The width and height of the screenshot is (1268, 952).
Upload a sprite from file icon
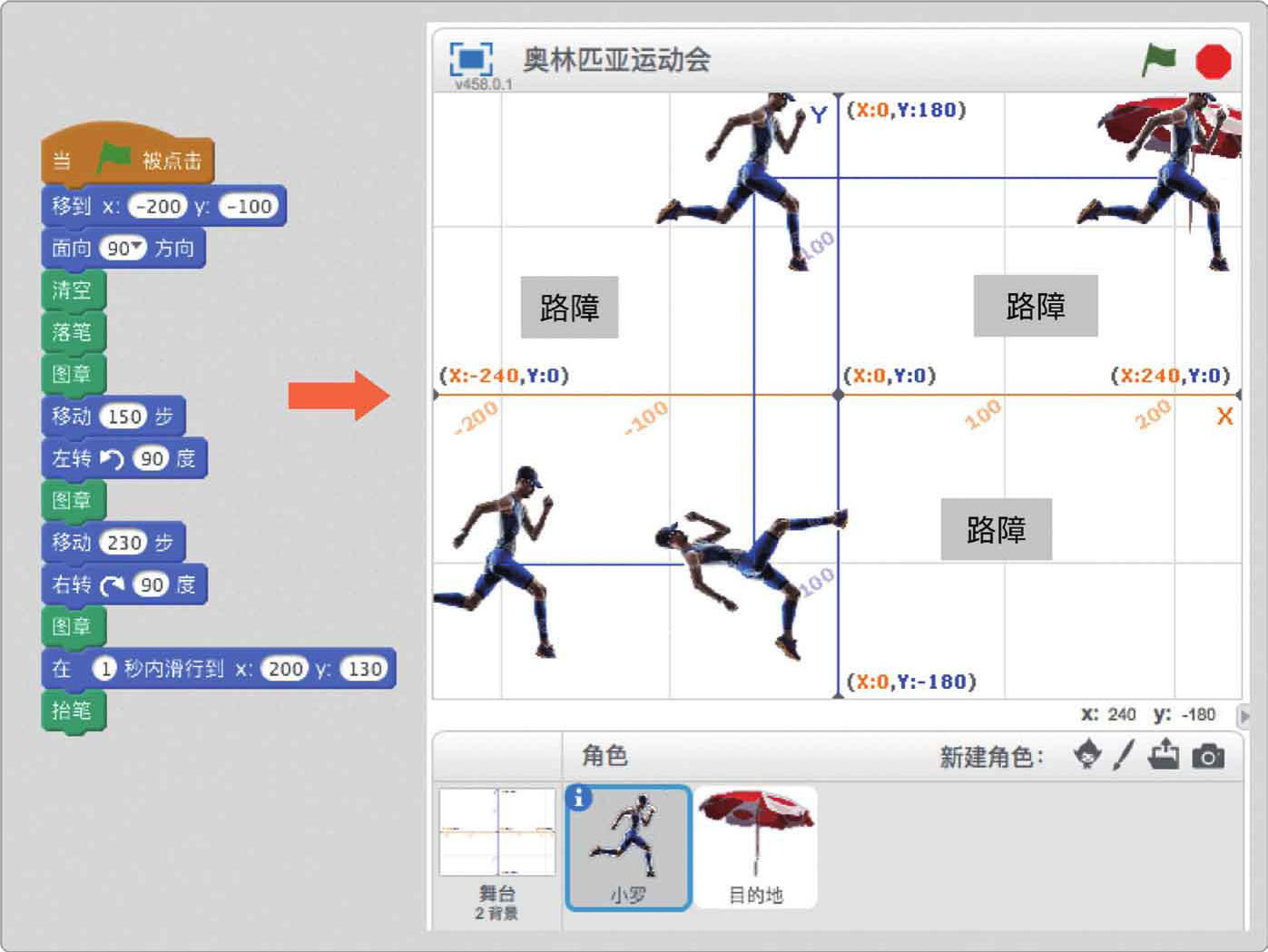point(1164,755)
